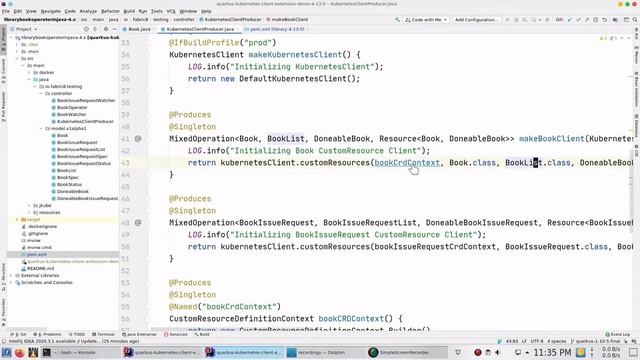Open the File menu

[x=6, y=11]
